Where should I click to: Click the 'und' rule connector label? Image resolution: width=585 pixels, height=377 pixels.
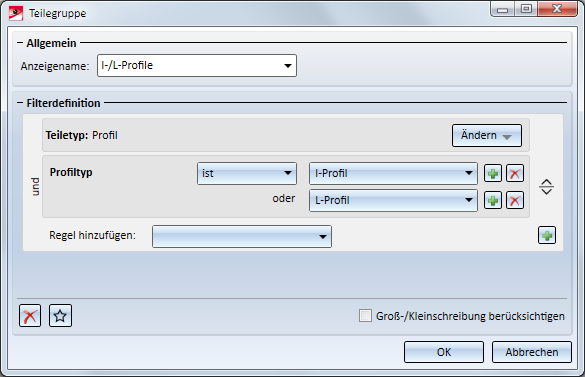click(x=35, y=186)
